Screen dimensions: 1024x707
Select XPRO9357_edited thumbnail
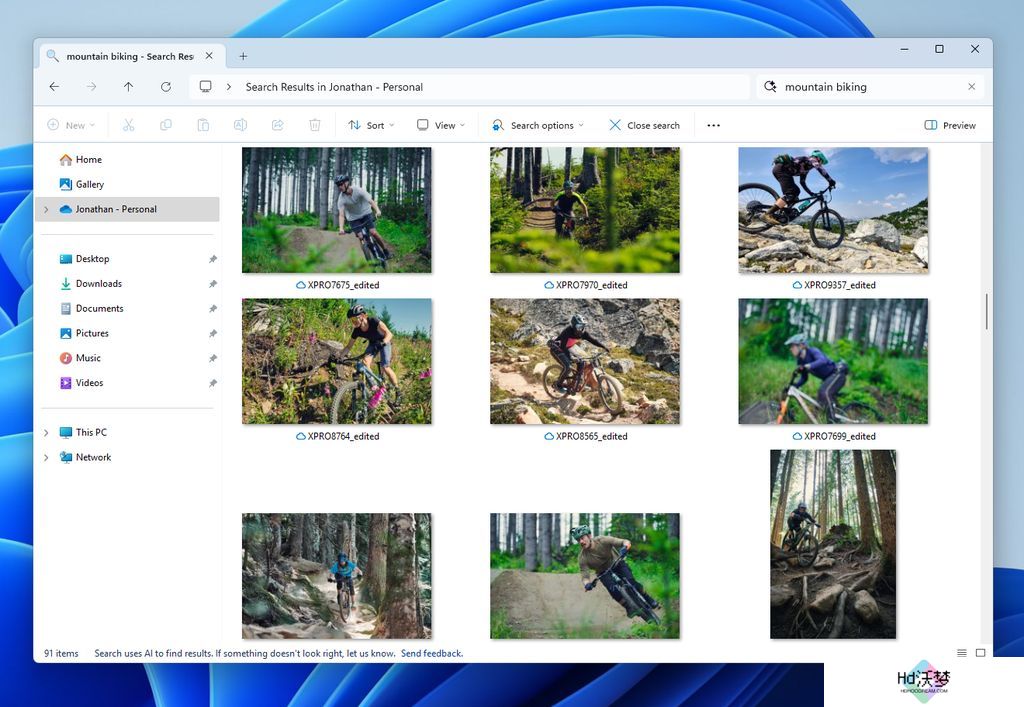(833, 210)
